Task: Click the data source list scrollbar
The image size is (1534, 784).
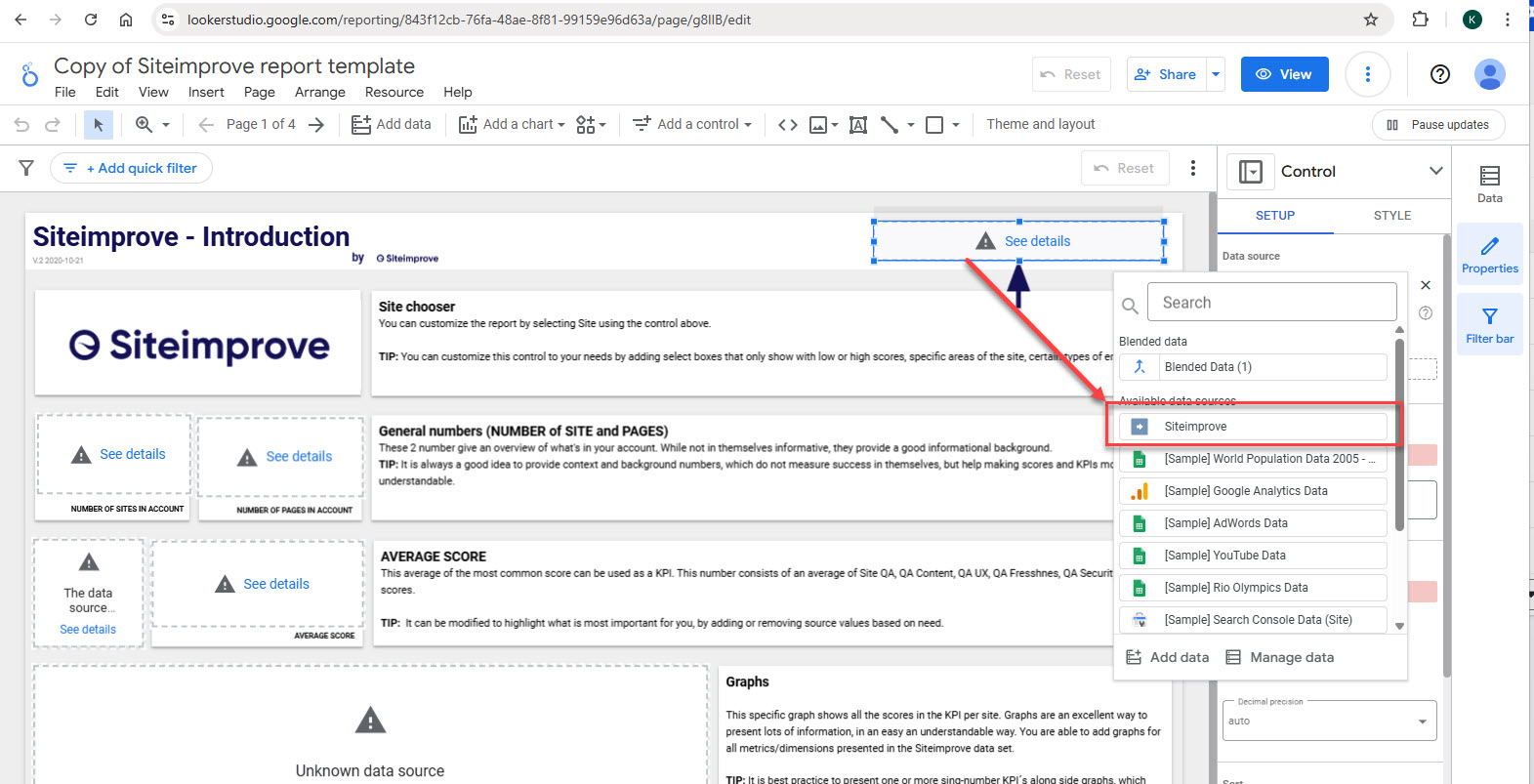Action: pos(1399,434)
